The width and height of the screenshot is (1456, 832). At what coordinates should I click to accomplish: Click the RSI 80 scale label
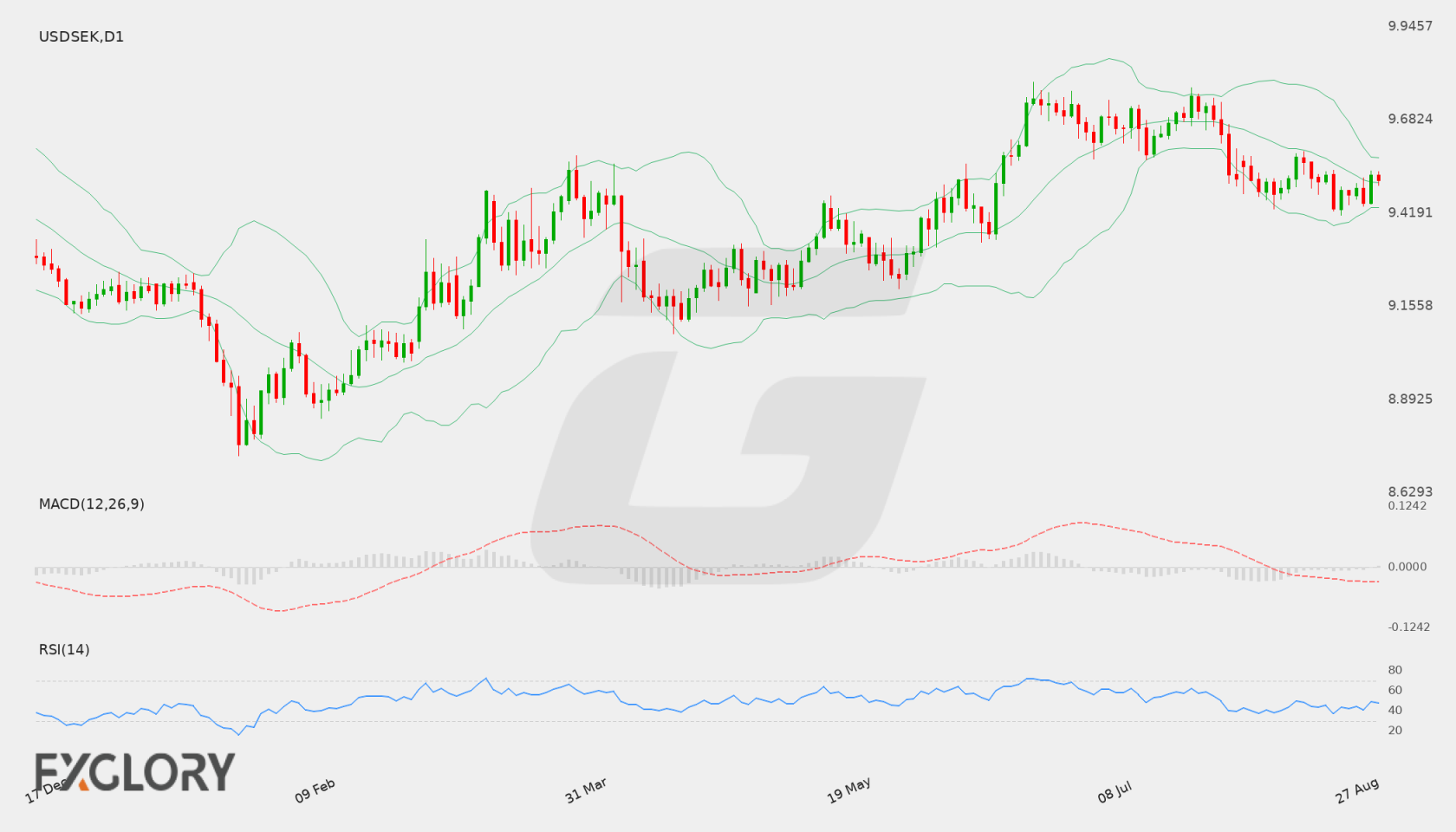pyautogui.click(x=1395, y=670)
